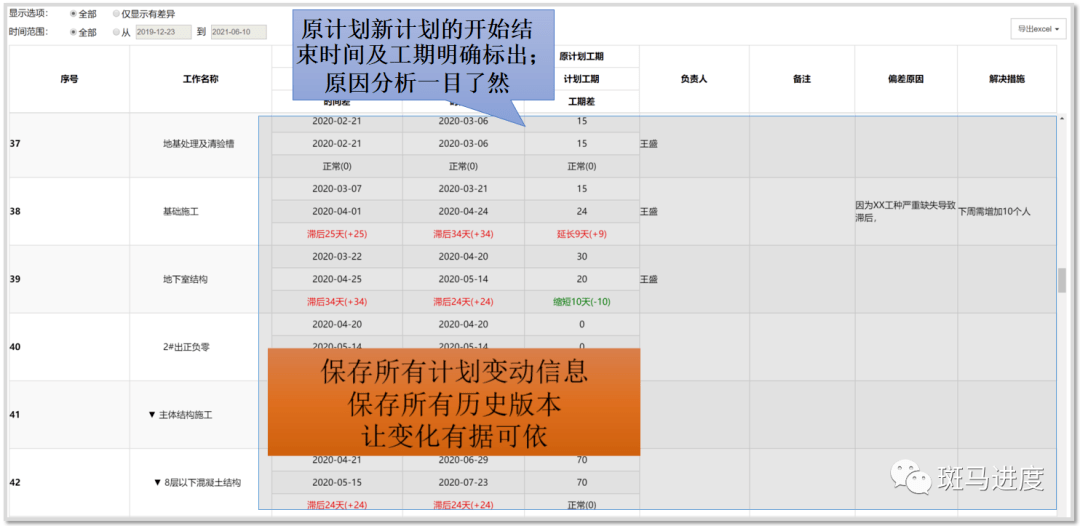Collapse the 主体结构施工 task group
Image resolution: width=1080 pixels, height=526 pixels.
(152, 415)
